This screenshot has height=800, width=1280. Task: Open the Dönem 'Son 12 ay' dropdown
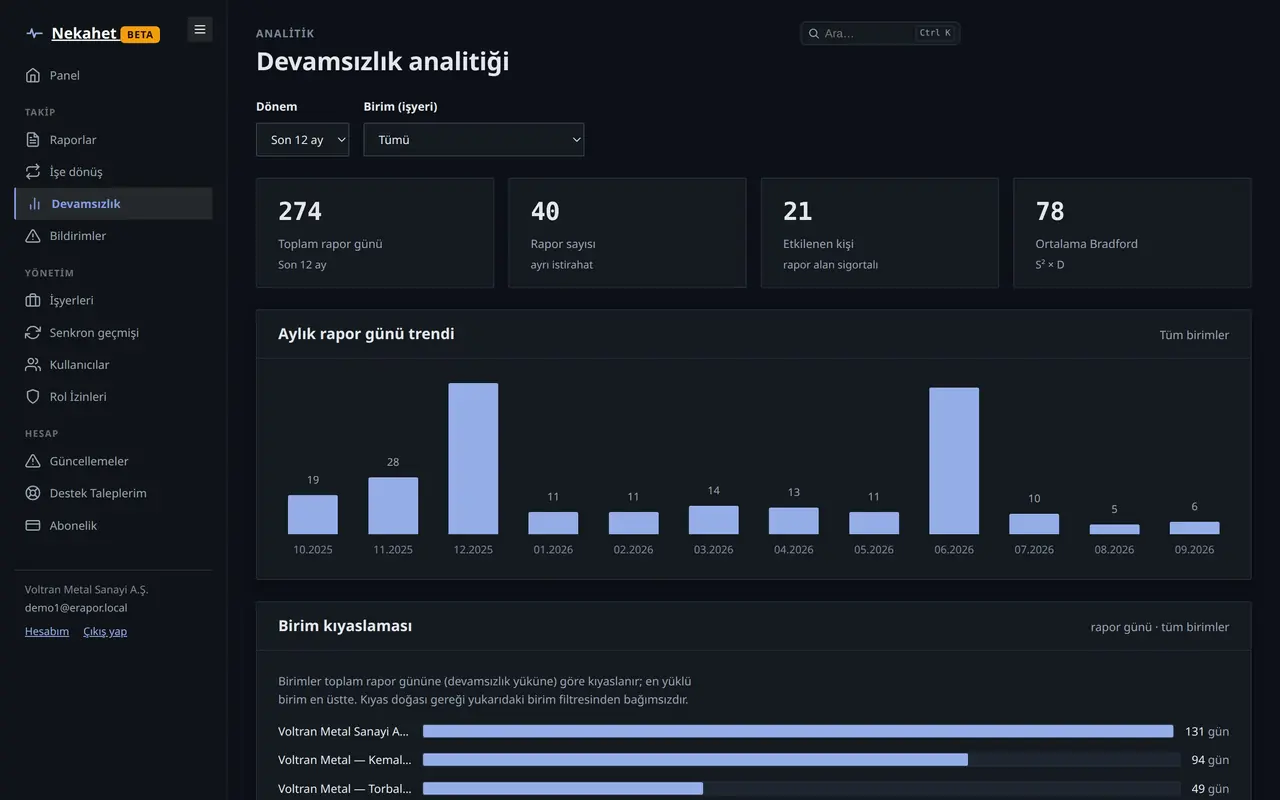(302, 140)
